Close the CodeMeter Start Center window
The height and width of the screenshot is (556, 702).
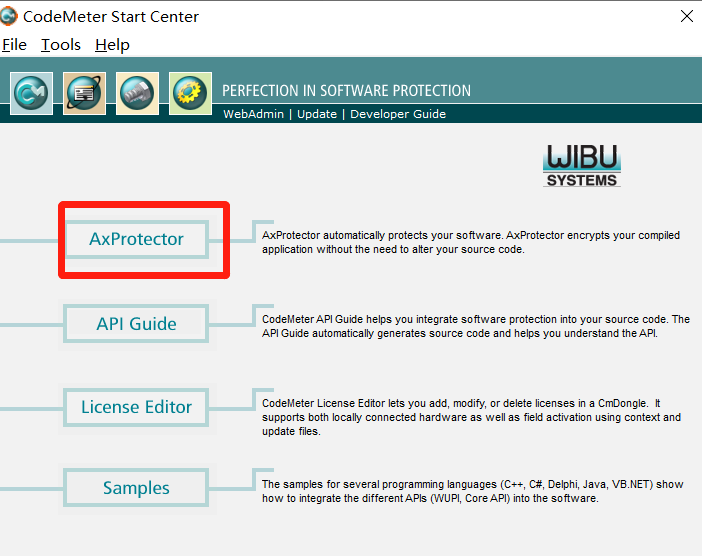[687, 16]
